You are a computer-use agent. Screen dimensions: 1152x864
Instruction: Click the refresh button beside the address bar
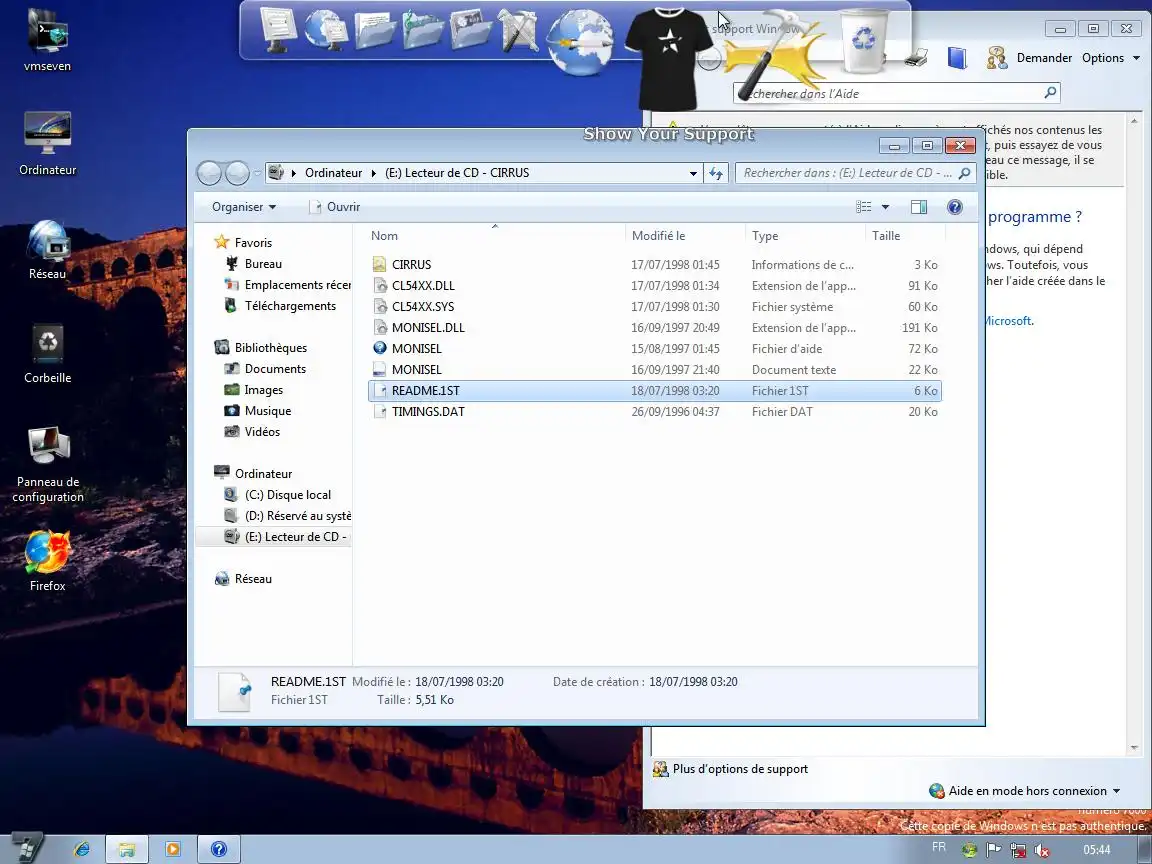coord(716,173)
